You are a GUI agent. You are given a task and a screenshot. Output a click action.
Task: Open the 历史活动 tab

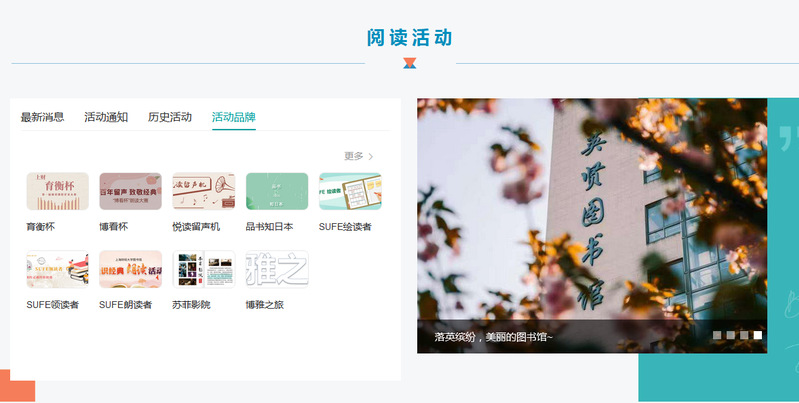coord(170,117)
